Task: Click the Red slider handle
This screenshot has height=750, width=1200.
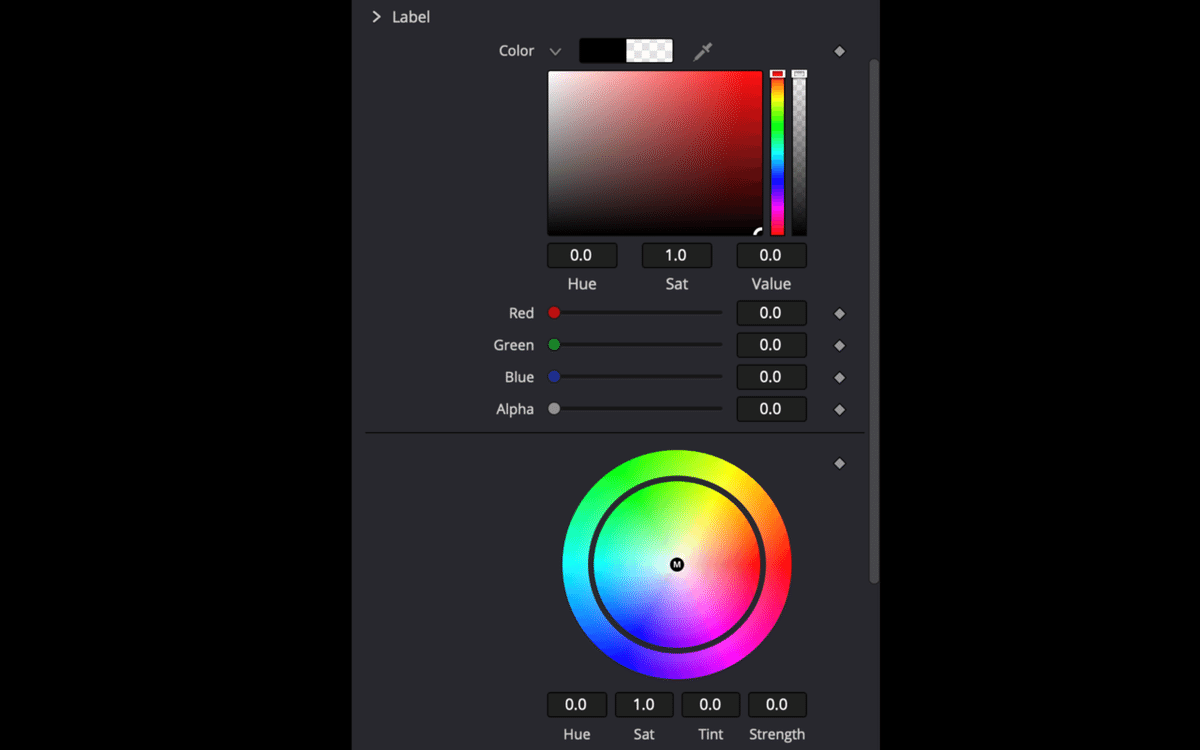Action: [554, 313]
